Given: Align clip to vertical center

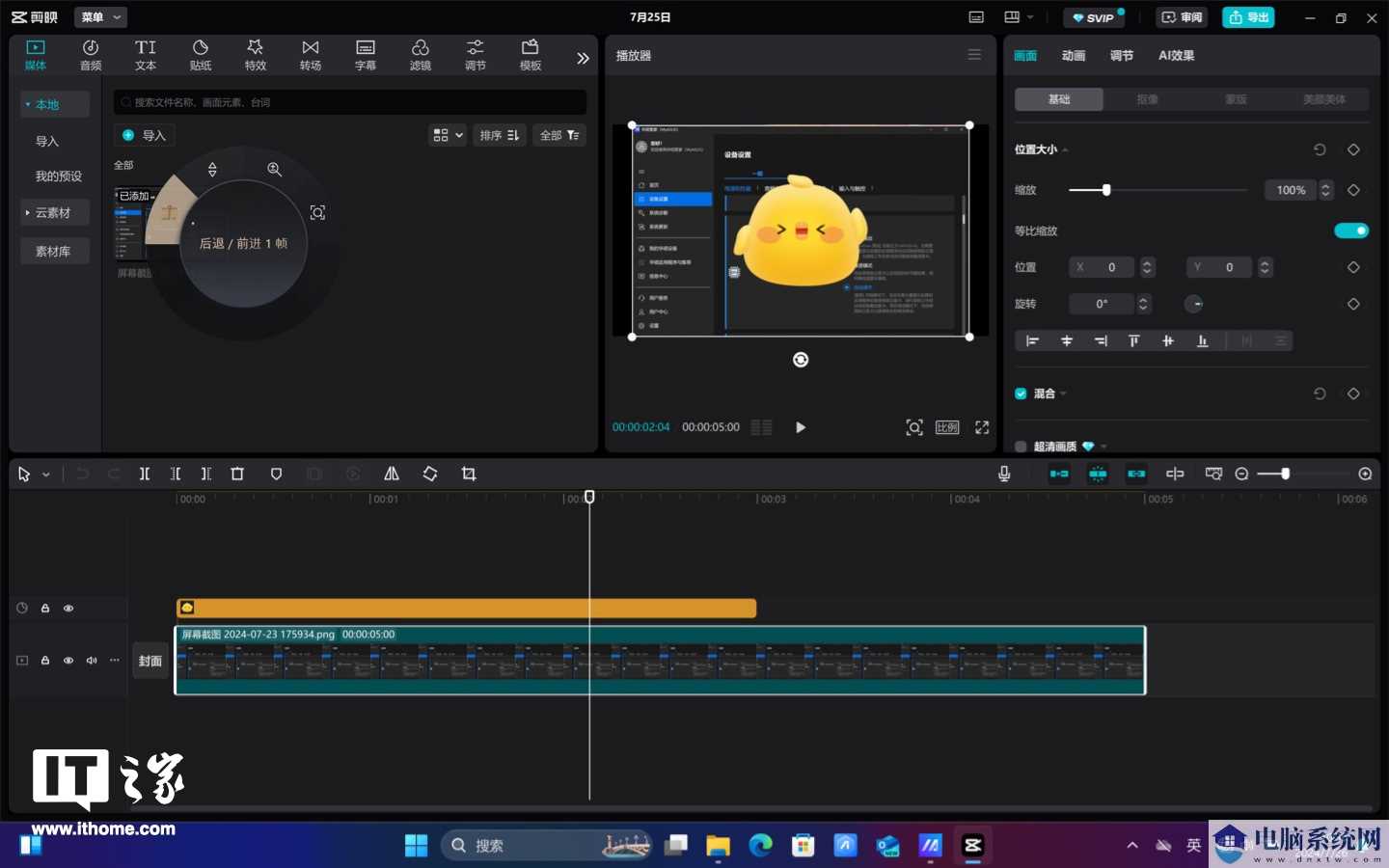Looking at the screenshot, I should (x=1168, y=340).
